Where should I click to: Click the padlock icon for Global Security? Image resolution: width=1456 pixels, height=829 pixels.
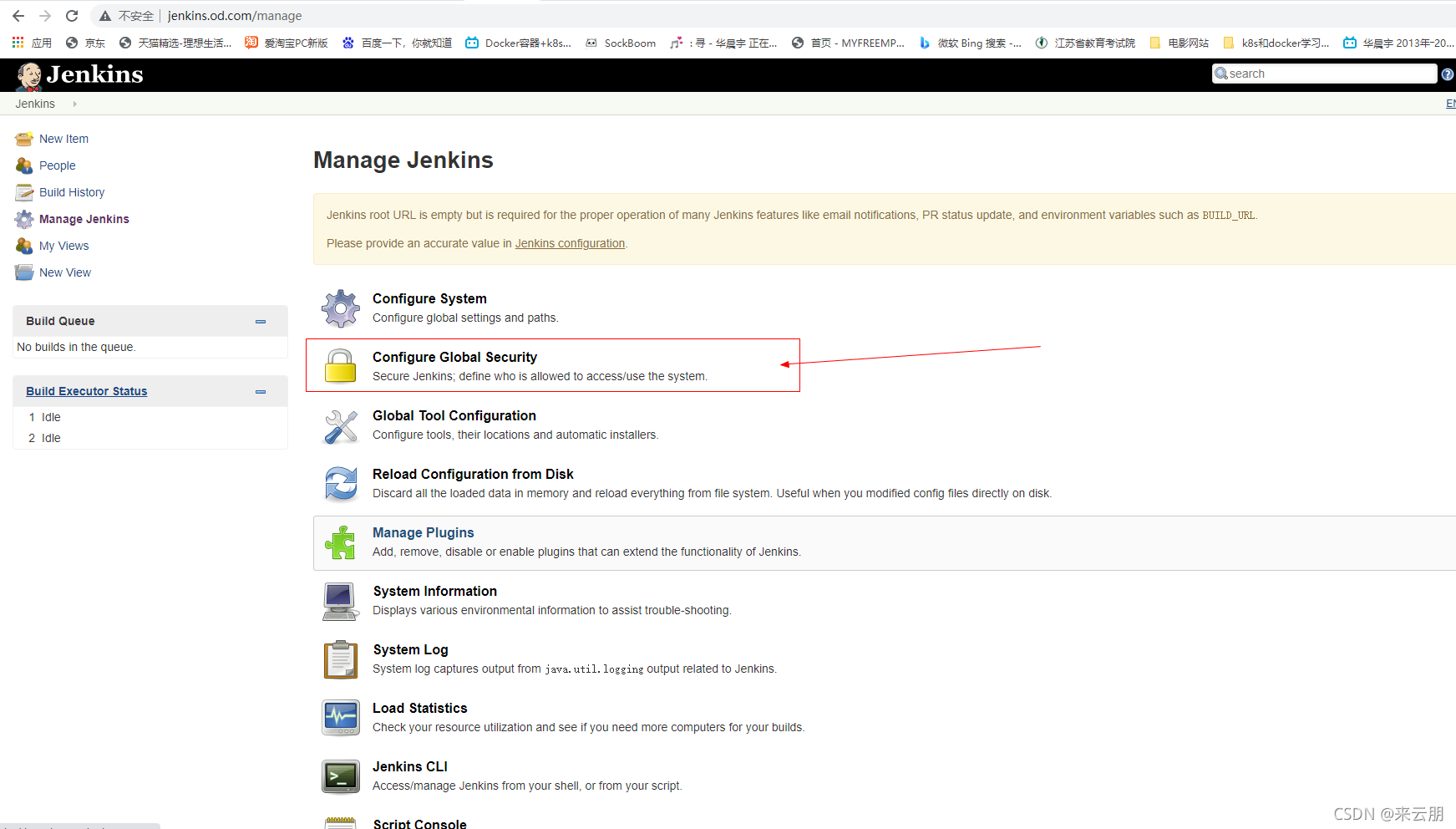[341, 366]
